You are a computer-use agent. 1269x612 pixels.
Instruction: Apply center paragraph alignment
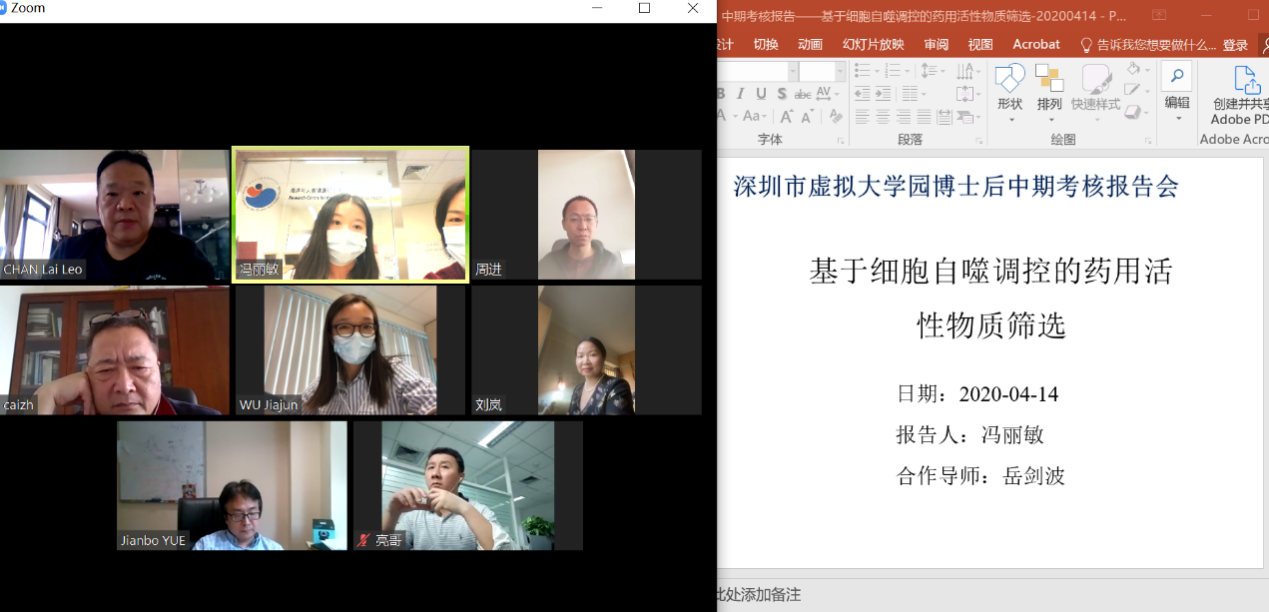(882, 117)
